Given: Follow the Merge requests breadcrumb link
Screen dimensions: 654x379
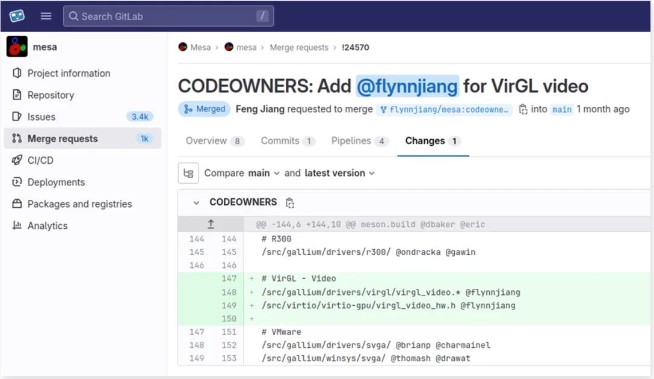Looking at the screenshot, I should tap(299, 48).
